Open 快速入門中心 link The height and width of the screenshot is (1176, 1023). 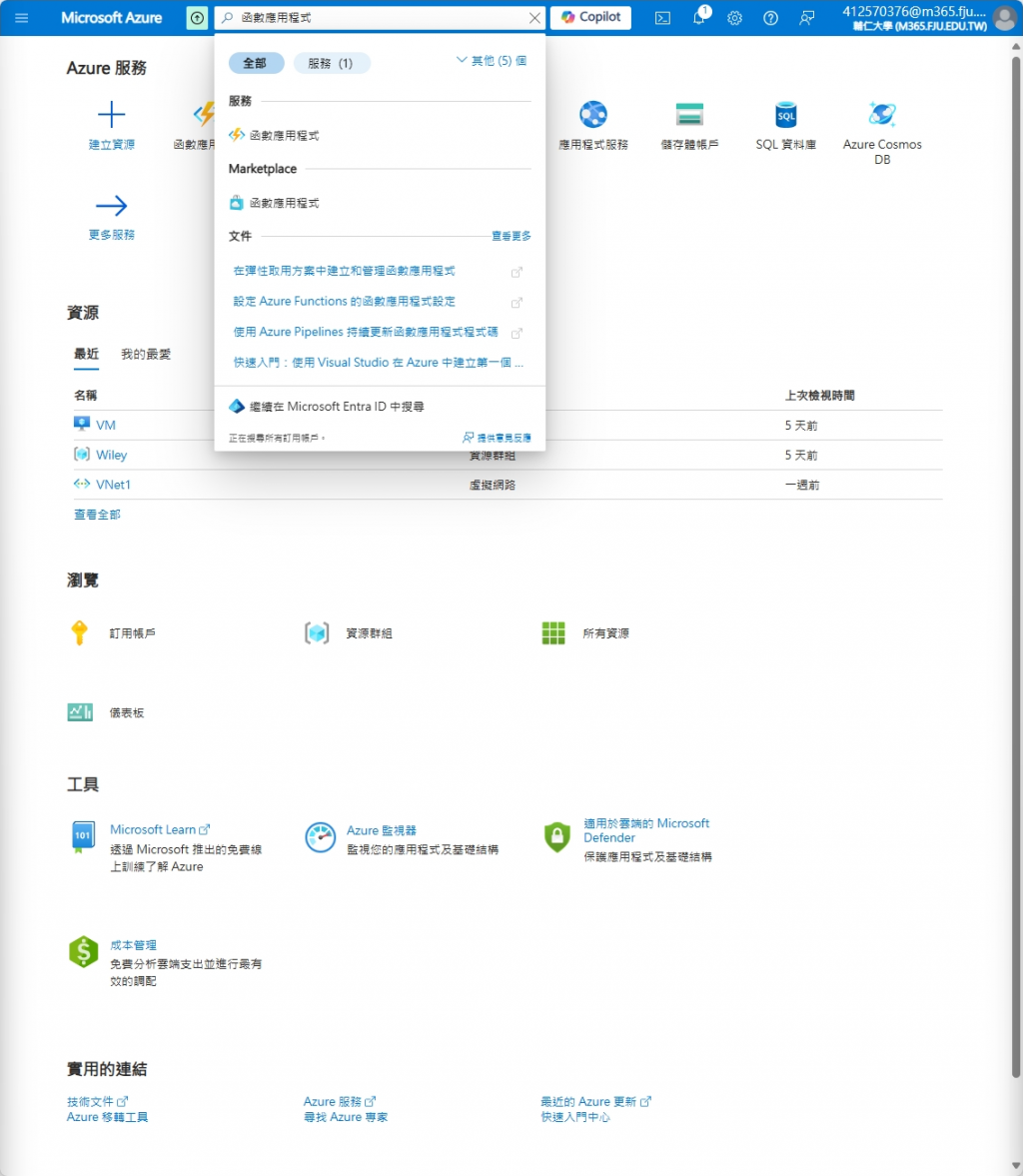pos(575,1117)
